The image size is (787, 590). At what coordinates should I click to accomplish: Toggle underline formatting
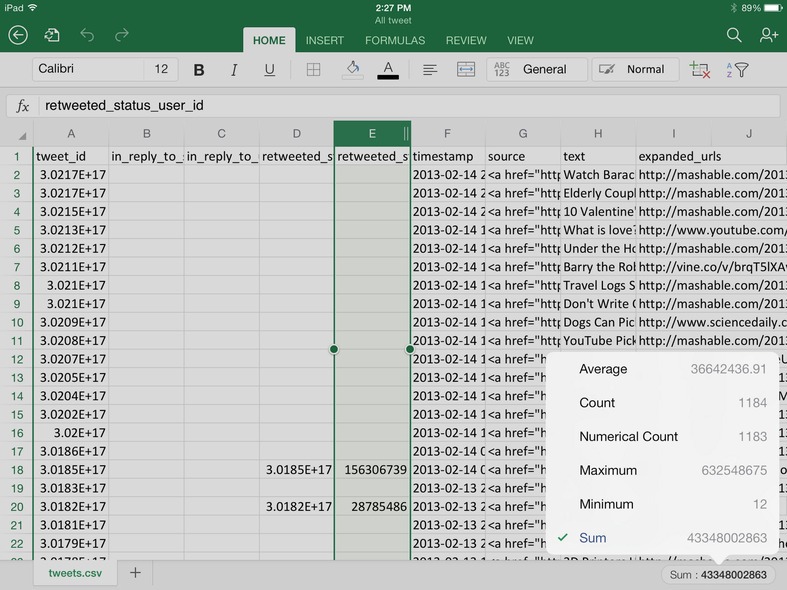(269, 70)
